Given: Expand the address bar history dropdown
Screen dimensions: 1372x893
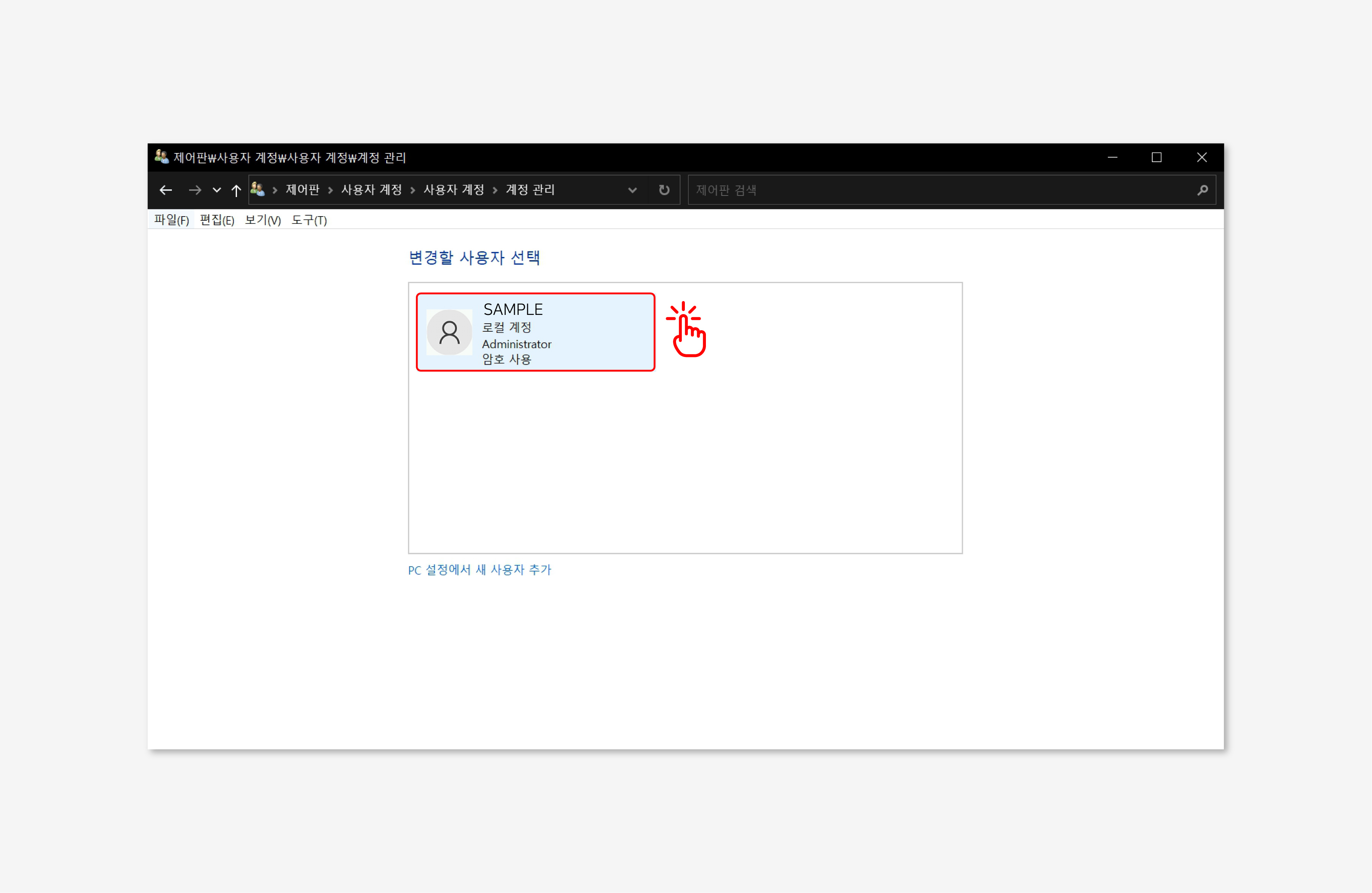Looking at the screenshot, I should click(x=632, y=190).
